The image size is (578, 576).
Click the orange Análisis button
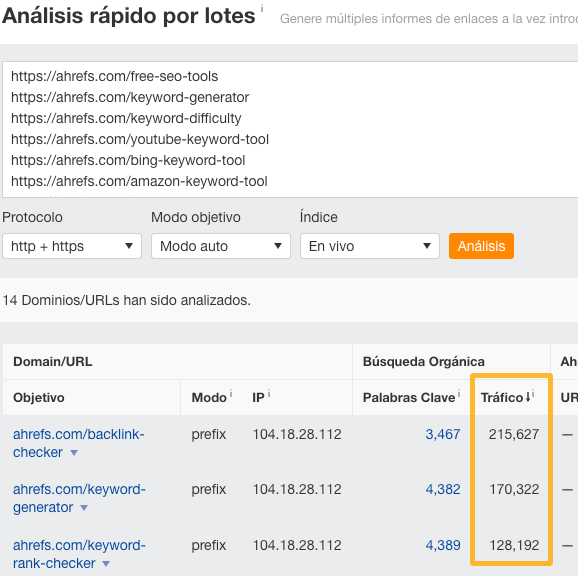coord(481,246)
